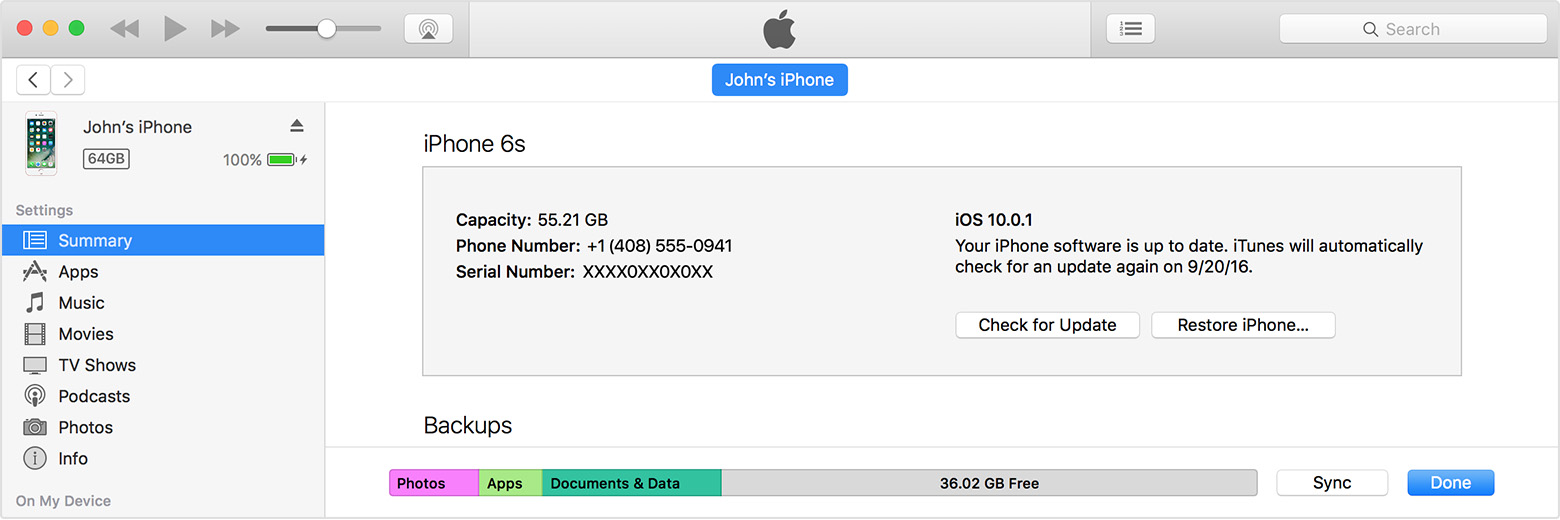Screen dimensions: 1560x520
Task: Click the phone number +1 (408) 555-0941
Action: [x=660, y=246]
